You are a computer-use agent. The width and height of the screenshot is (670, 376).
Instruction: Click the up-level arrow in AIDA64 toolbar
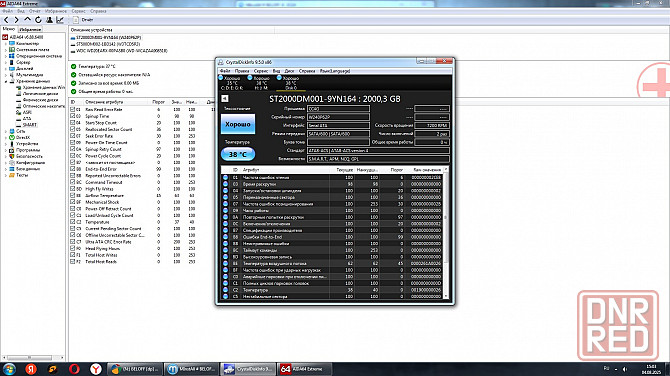(27, 20)
